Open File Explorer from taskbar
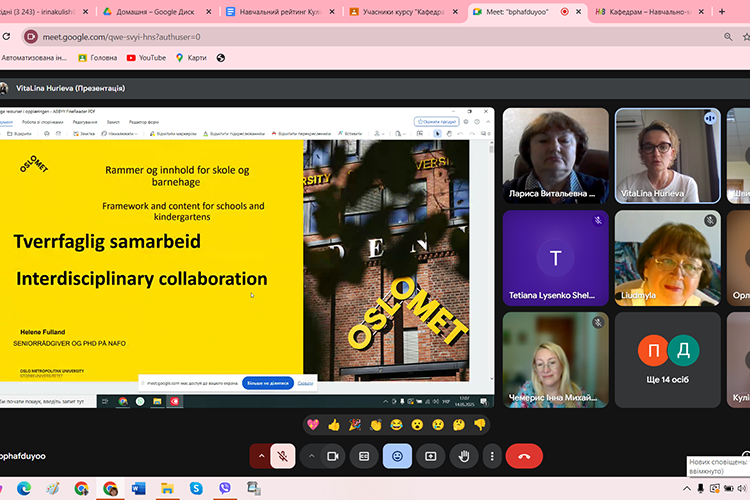The width and height of the screenshot is (750, 500). 167,489
